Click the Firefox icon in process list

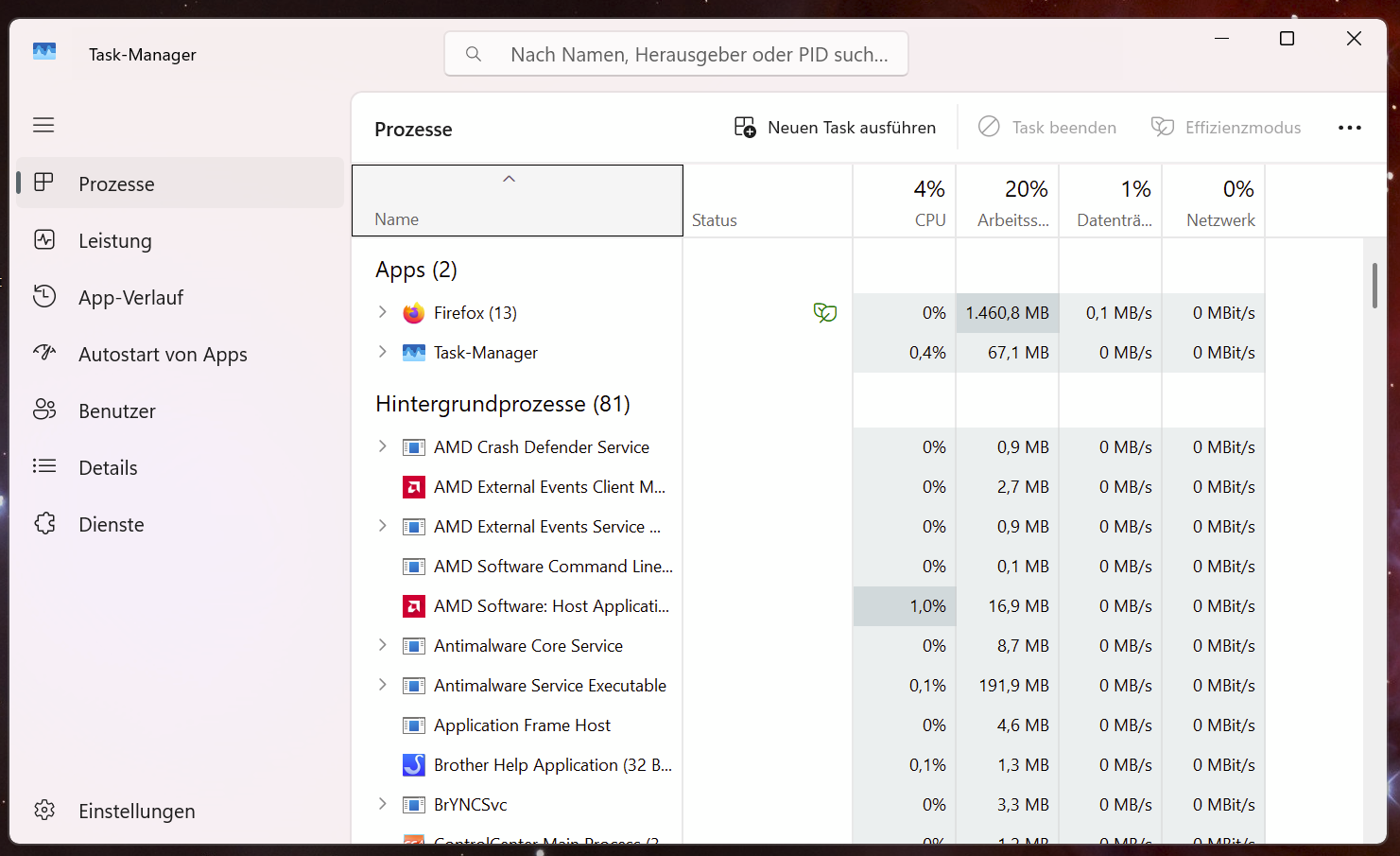click(x=413, y=313)
